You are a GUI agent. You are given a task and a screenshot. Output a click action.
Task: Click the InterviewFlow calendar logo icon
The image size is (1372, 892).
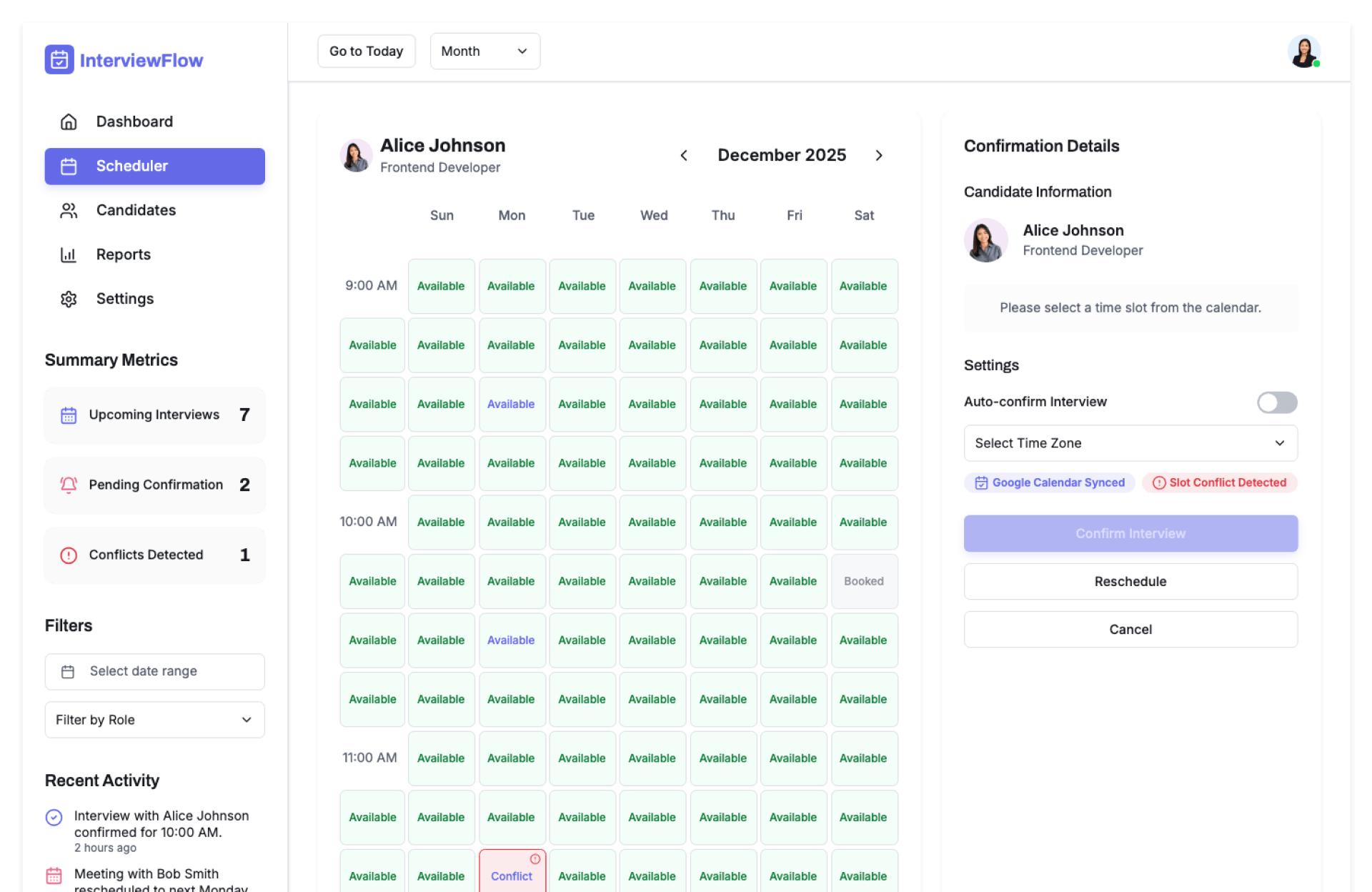[59, 60]
